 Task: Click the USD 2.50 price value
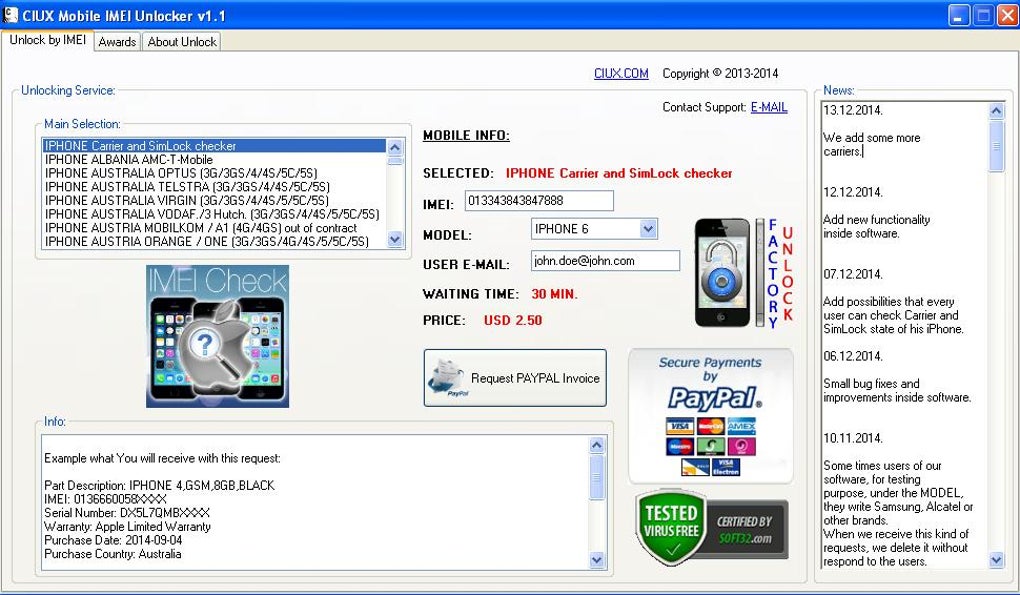513,320
